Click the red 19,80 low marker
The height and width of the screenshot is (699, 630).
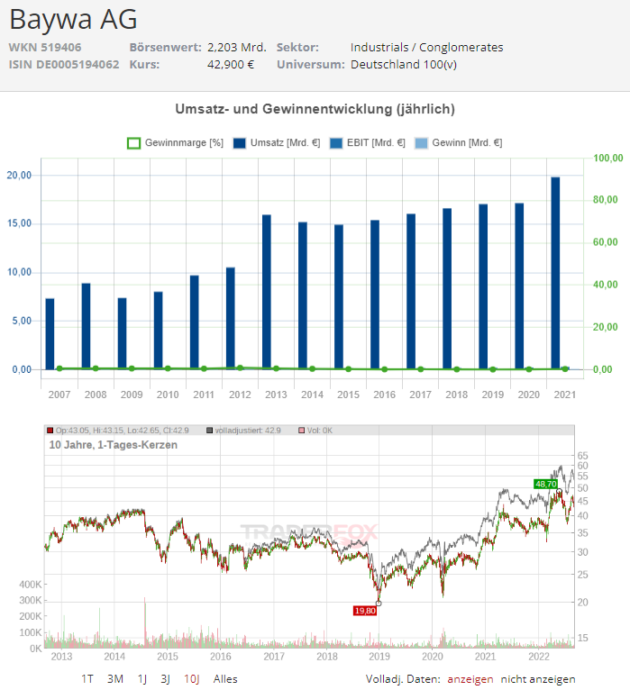coord(365,611)
